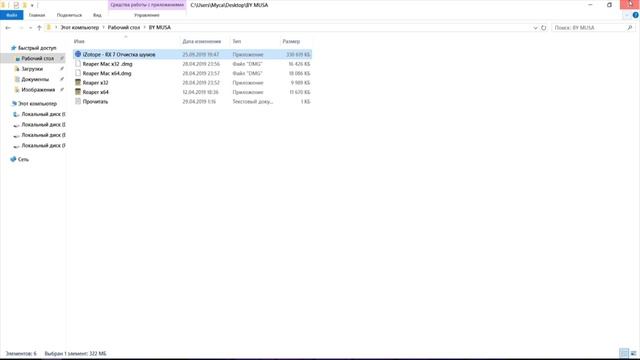
Task: Open the Главная ribbon tab
Action: coord(37,15)
